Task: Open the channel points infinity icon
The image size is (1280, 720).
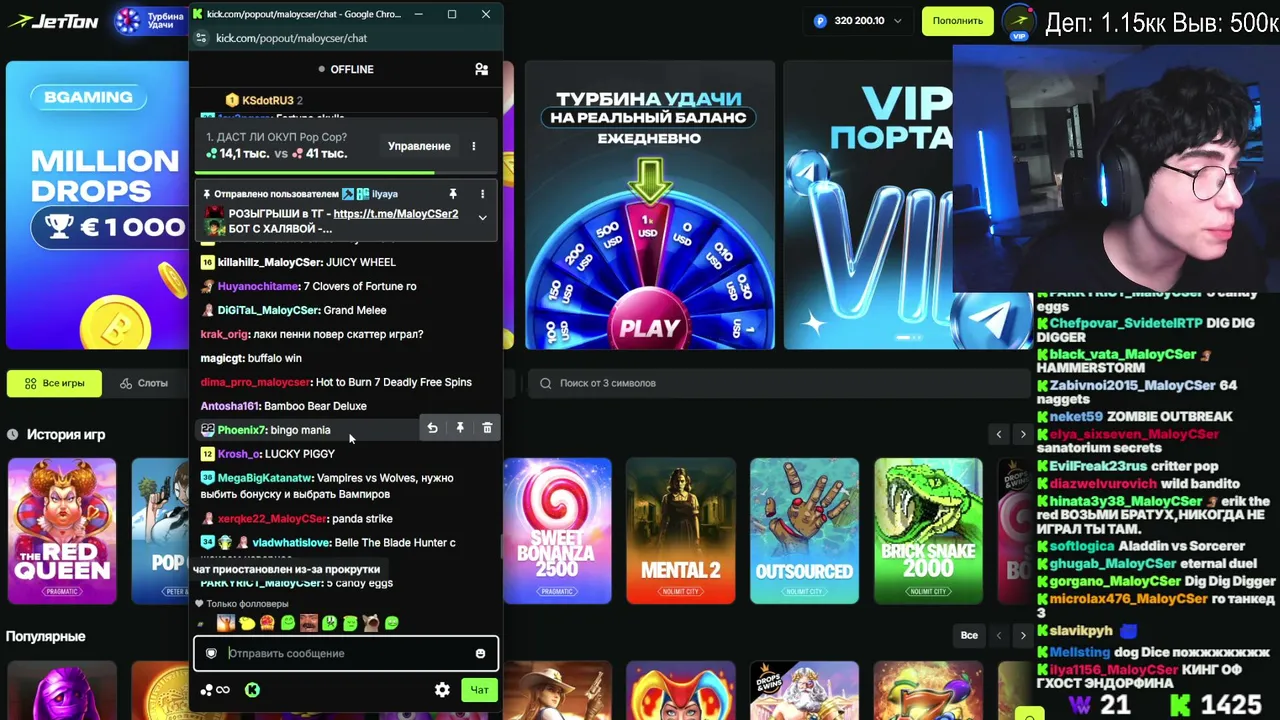Action: click(215, 690)
